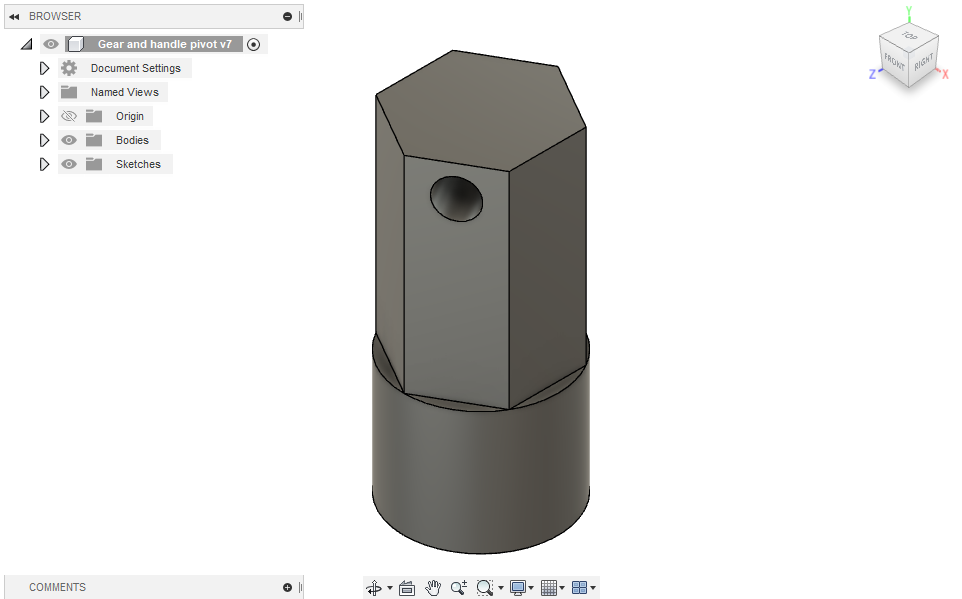This screenshot has width=962, height=599.
Task: Show the Origin folder visibility
Action: pos(68,115)
